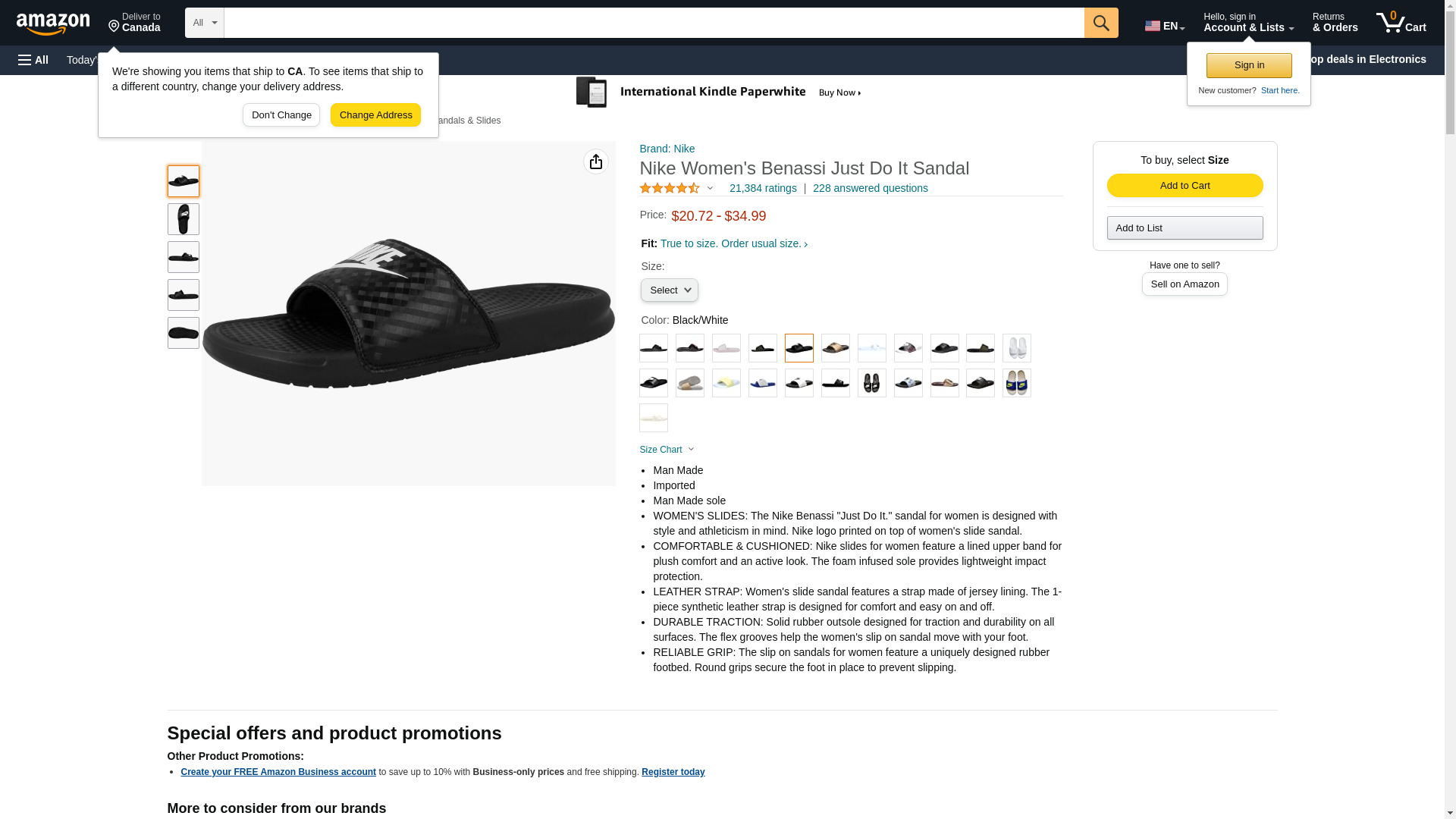Screen dimensions: 1456x819
Task: Click the Change Address button
Action: [375, 115]
